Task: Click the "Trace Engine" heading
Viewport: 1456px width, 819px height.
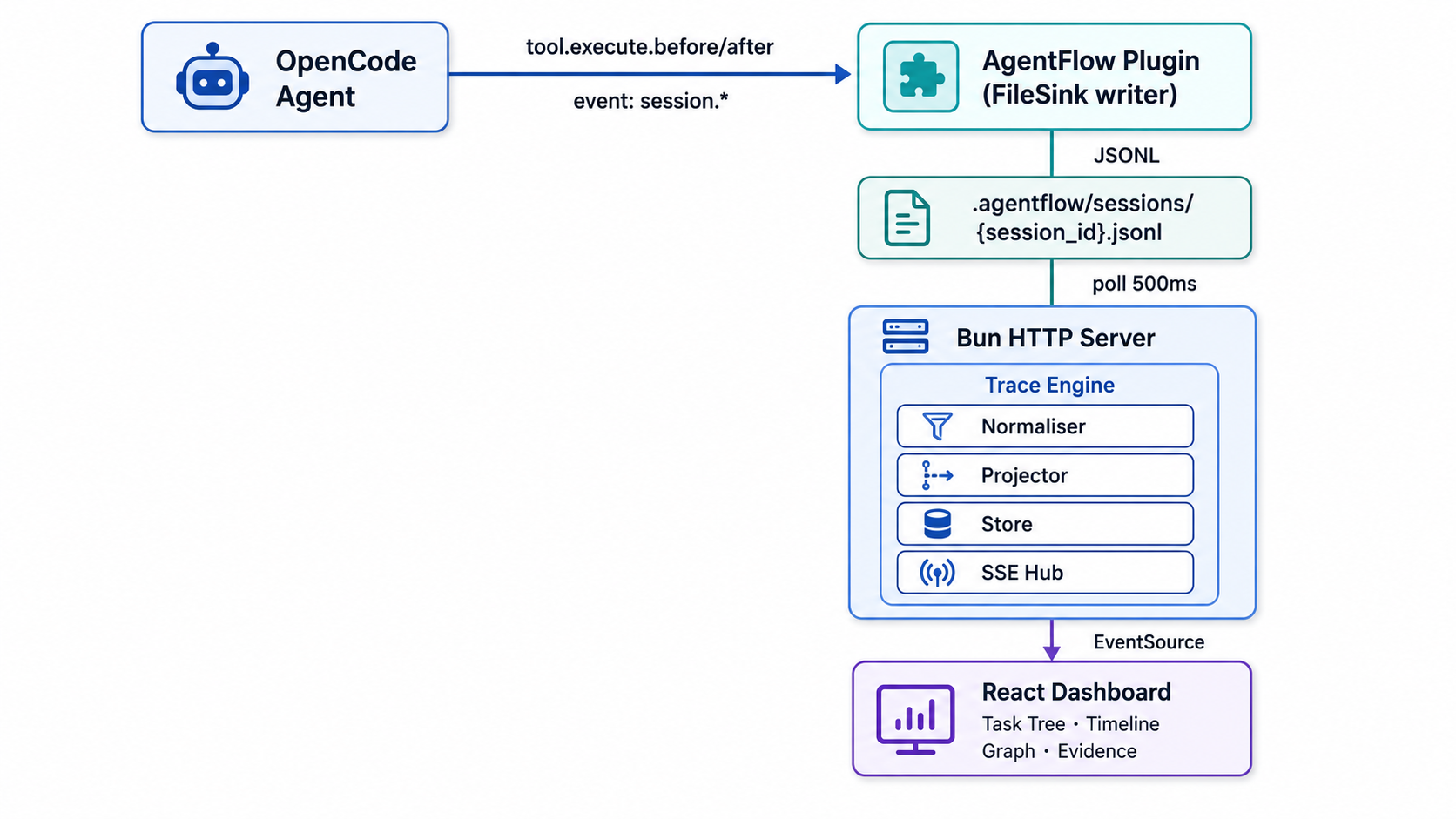Action: [x=1049, y=385]
